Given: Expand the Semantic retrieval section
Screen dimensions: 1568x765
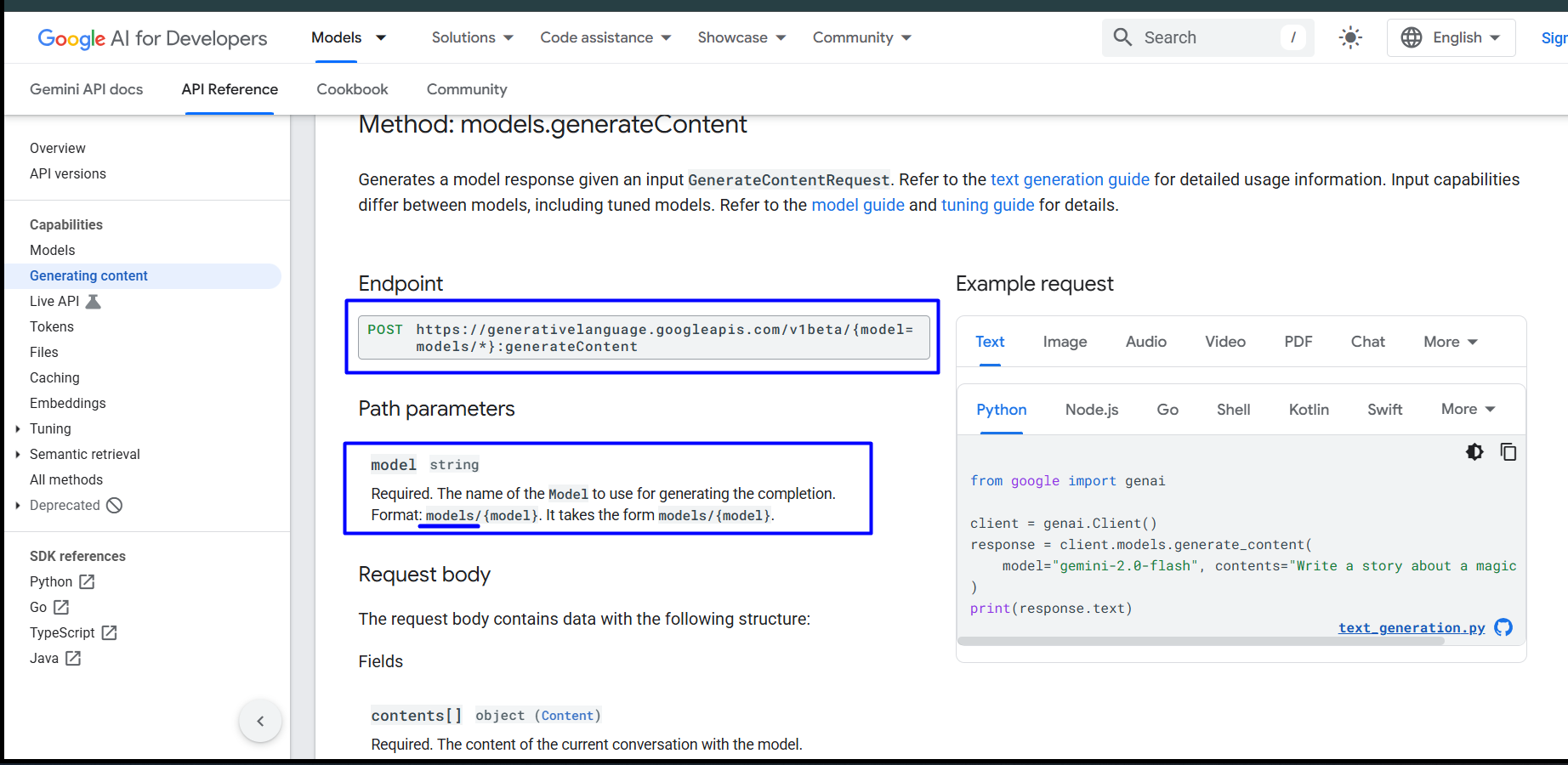Looking at the screenshot, I should [x=18, y=454].
